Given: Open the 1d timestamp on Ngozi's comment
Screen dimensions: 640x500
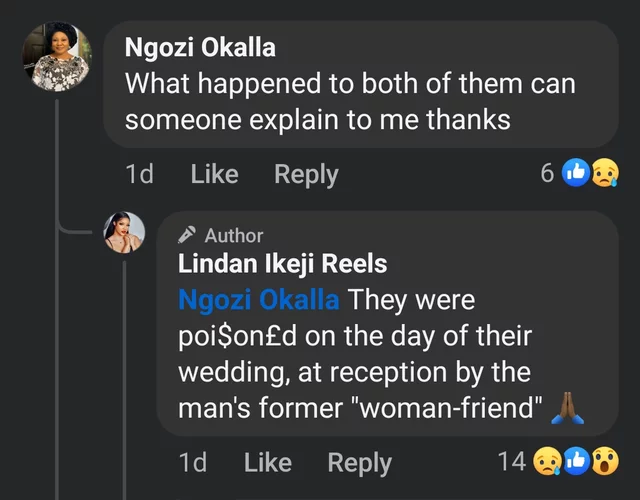Looking at the screenshot, I should coord(140,174).
